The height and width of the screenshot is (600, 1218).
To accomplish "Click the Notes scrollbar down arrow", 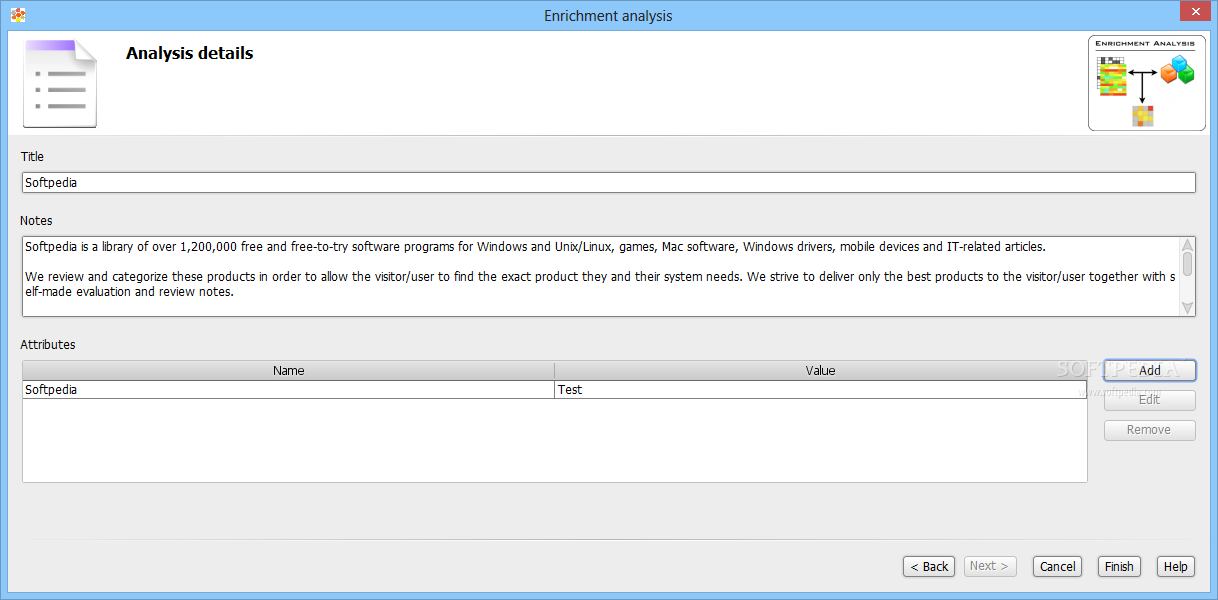I will point(1188,308).
